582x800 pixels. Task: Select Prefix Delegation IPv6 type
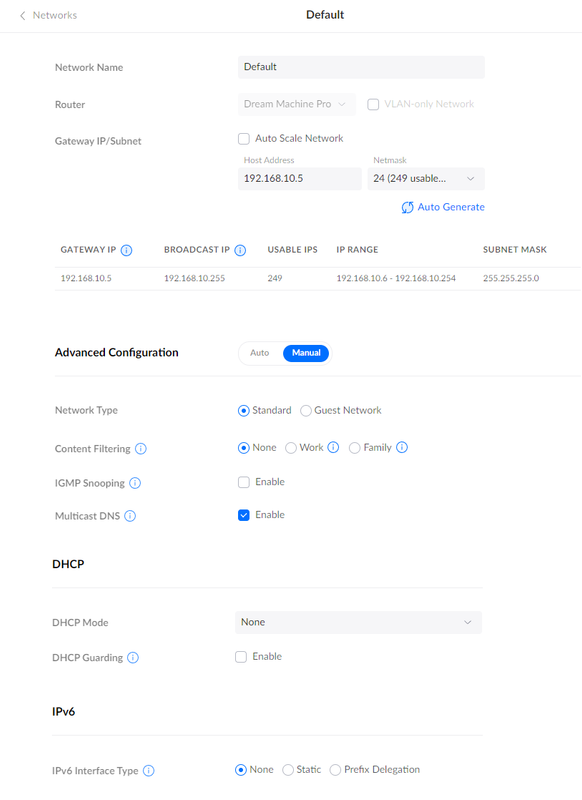click(x=335, y=770)
